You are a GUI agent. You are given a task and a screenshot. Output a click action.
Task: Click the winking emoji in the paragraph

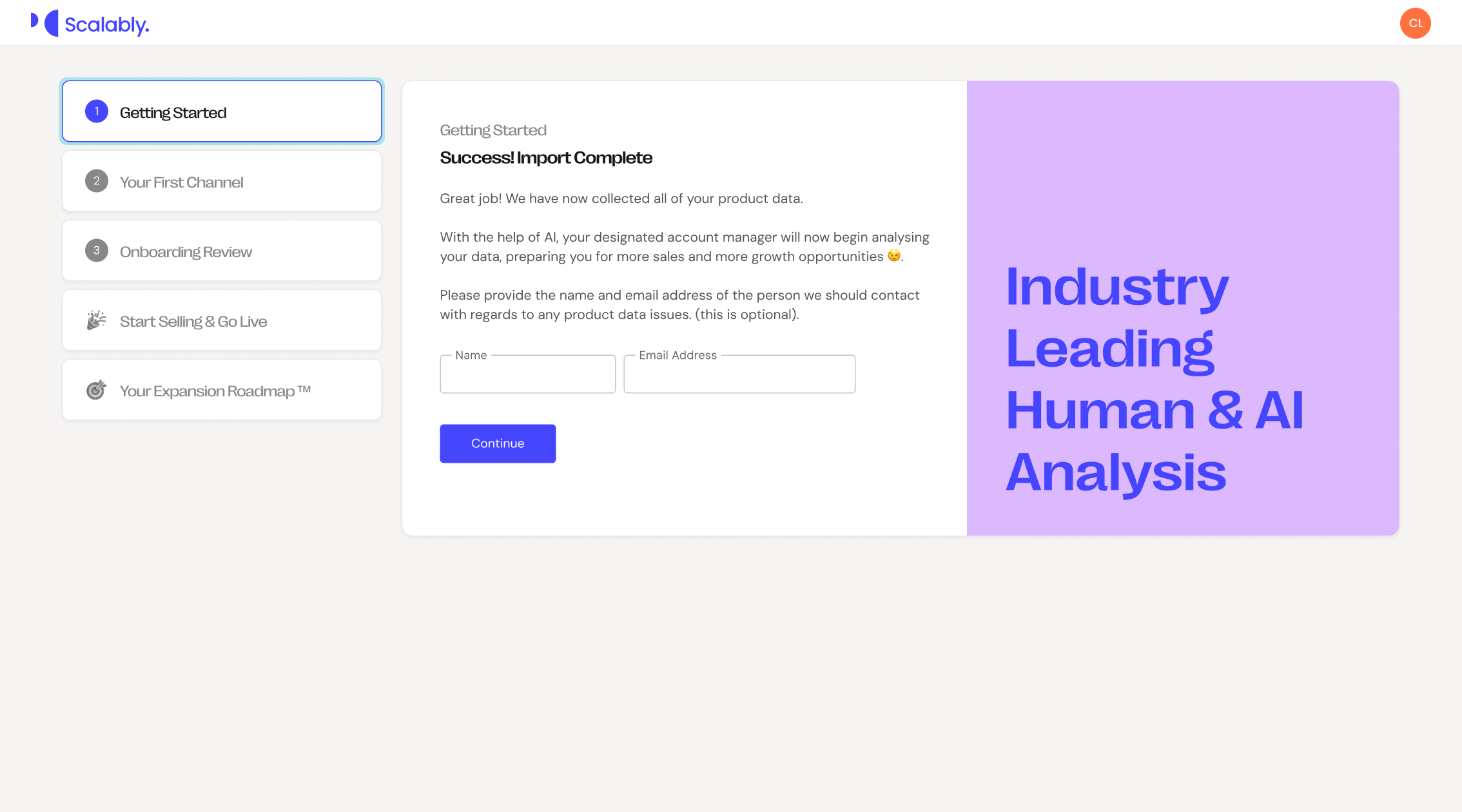tap(893, 256)
